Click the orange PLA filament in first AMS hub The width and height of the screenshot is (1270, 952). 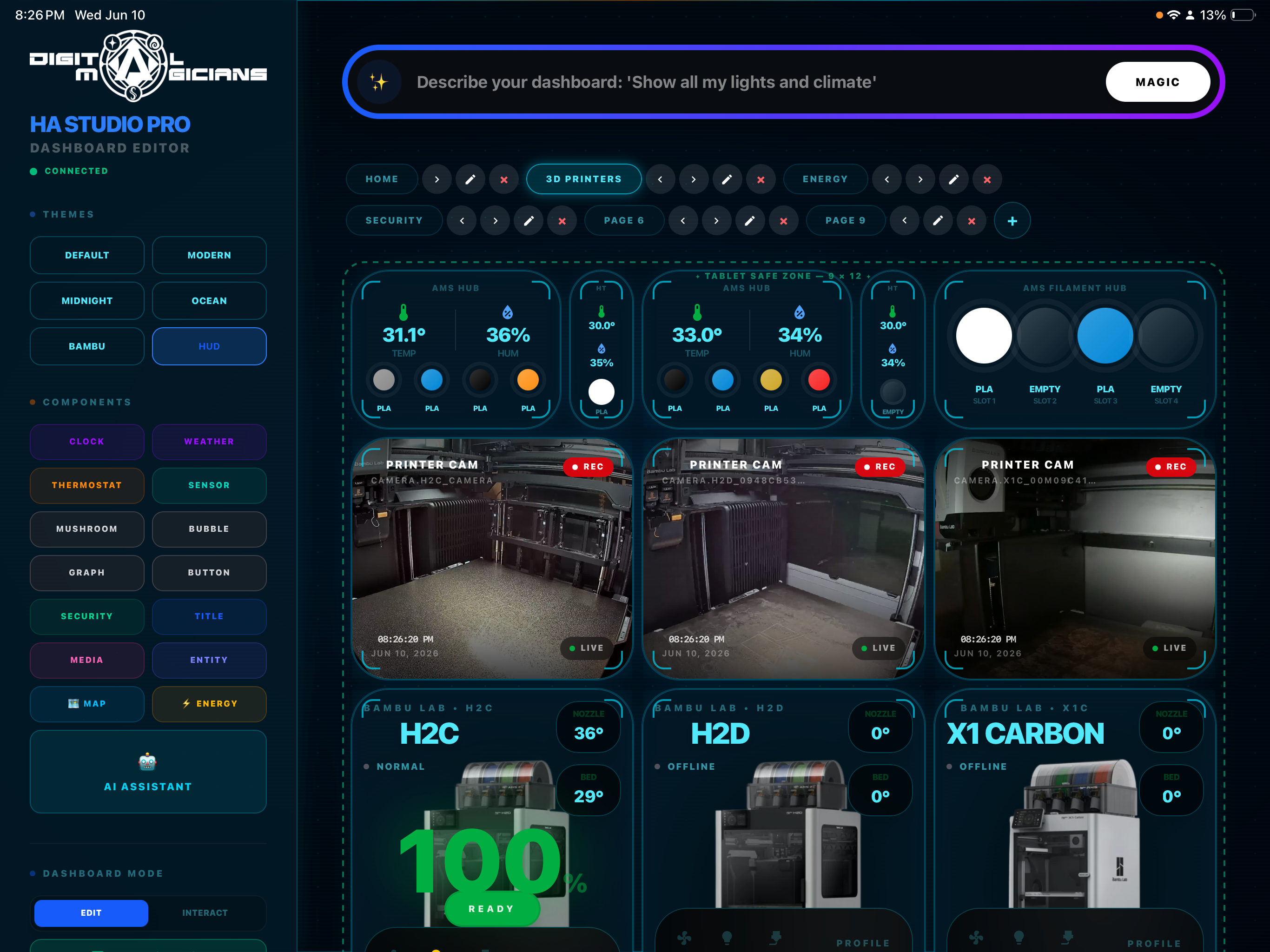tap(528, 380)
